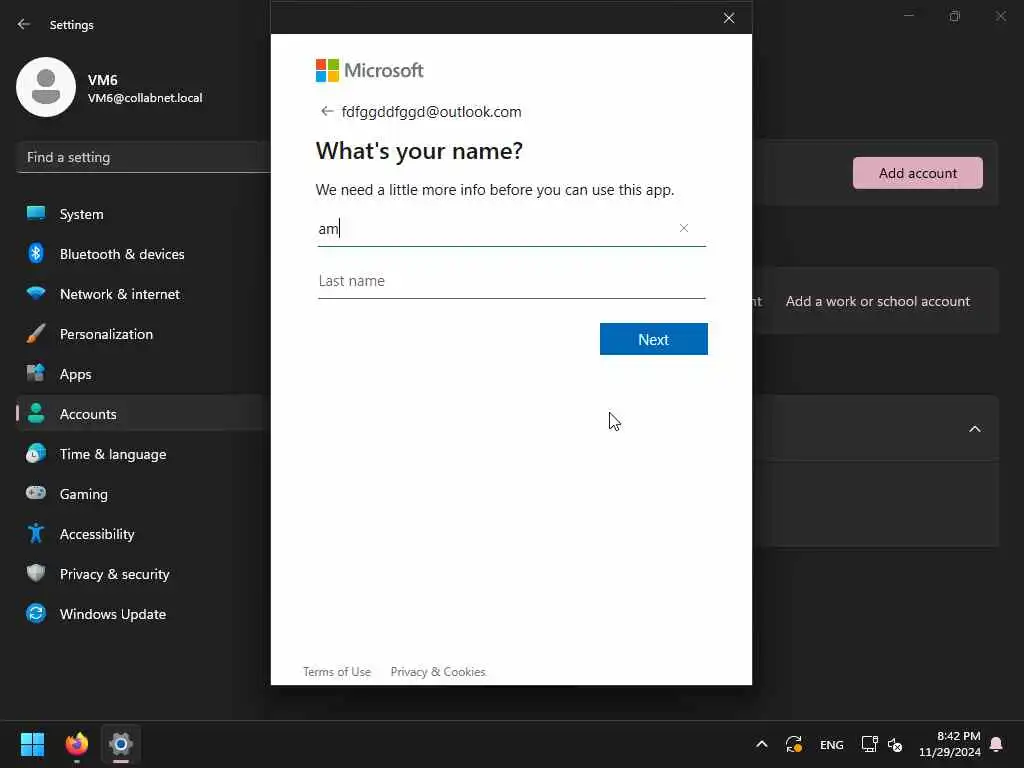Click the Find a setting search box
This screenshot has width=1024, height=768.
[x=144, y=157]
